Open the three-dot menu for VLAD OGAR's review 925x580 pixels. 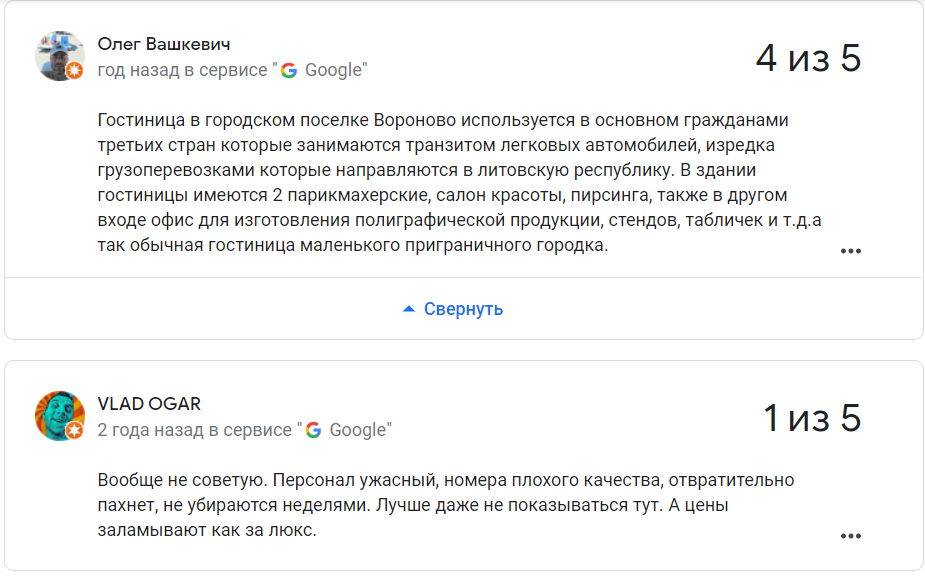point(850,536)
